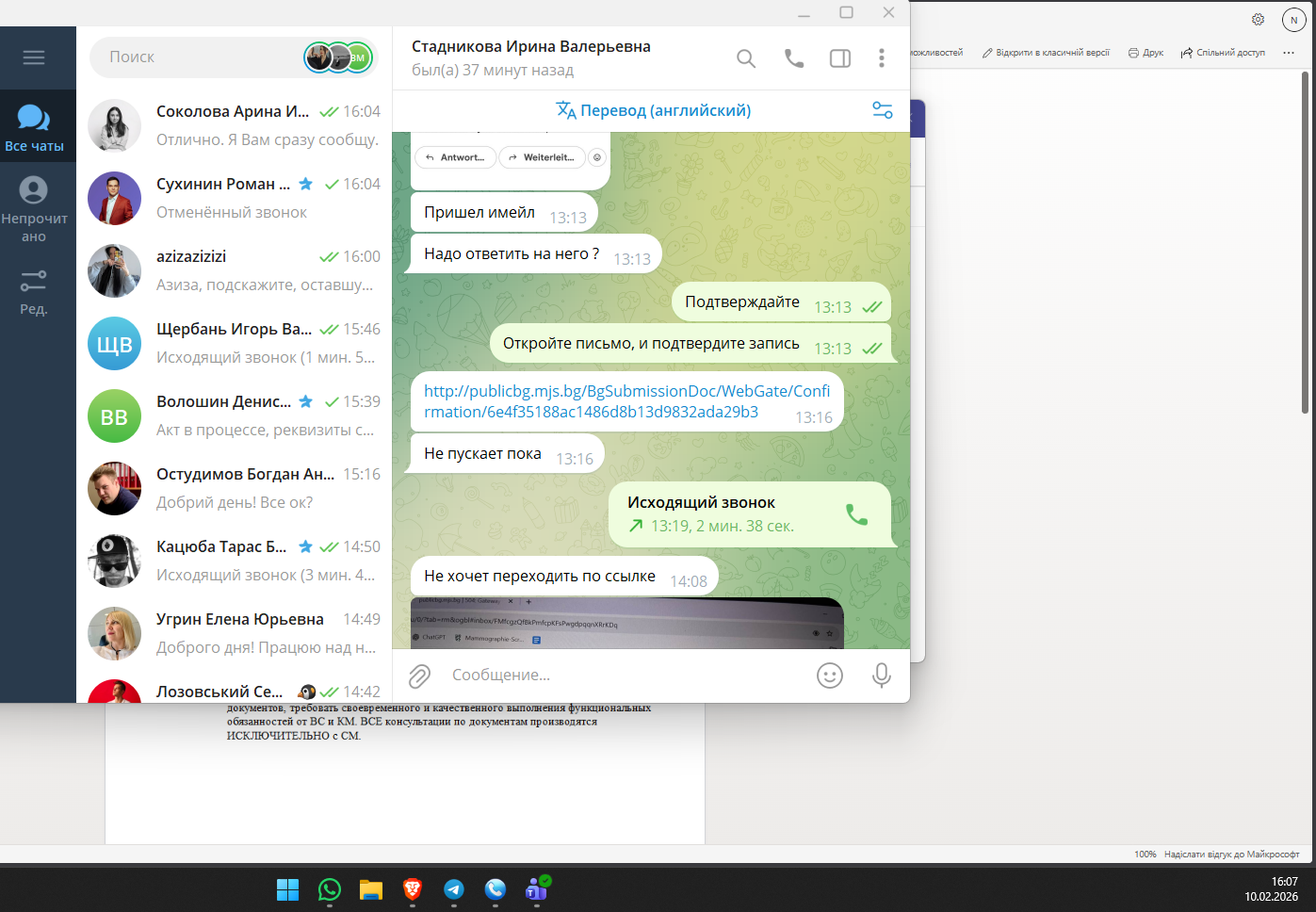Click the paperclip attach file icon

[419, 676]
